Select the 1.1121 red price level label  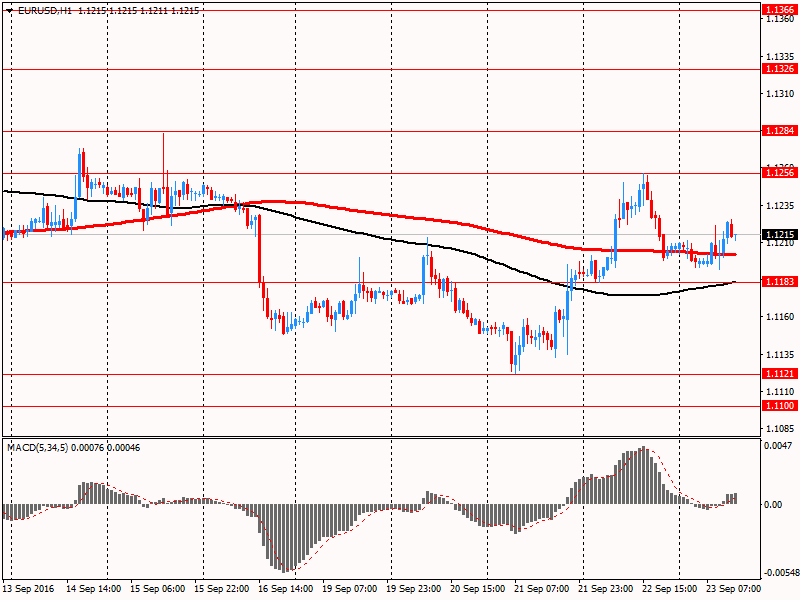[x=780, y=374]
